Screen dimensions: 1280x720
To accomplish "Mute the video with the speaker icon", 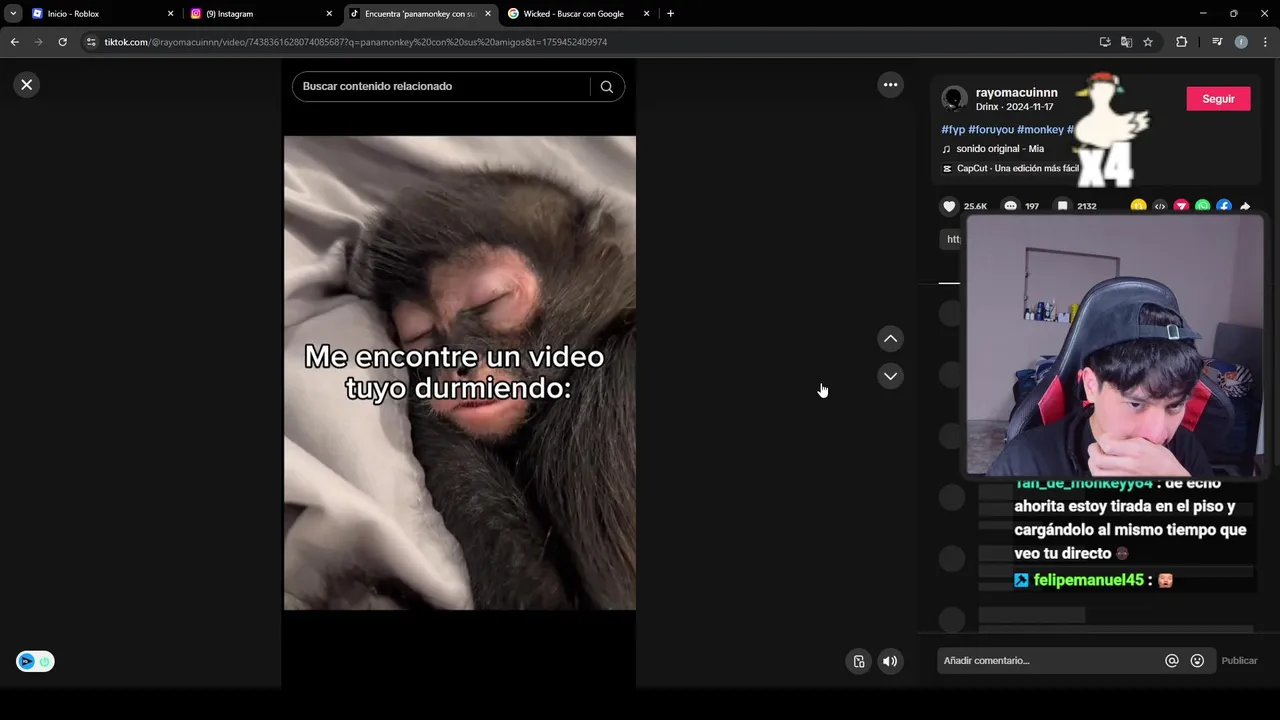I will [889, 661].
